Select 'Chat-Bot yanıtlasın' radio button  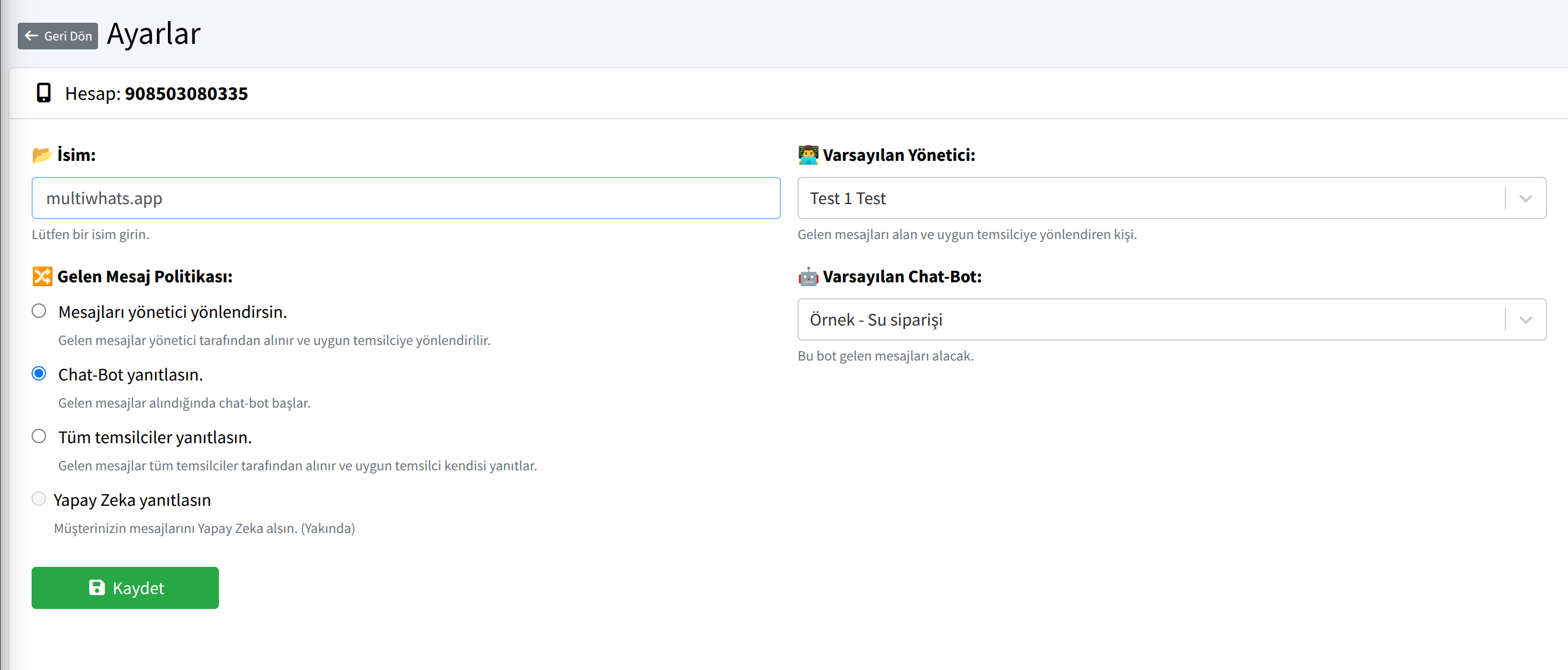(39, 374)
